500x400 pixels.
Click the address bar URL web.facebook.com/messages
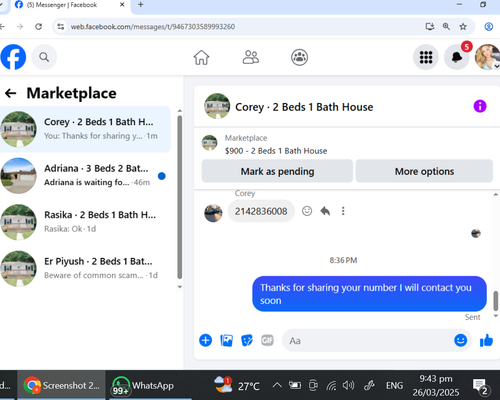[x=153, y=27]
